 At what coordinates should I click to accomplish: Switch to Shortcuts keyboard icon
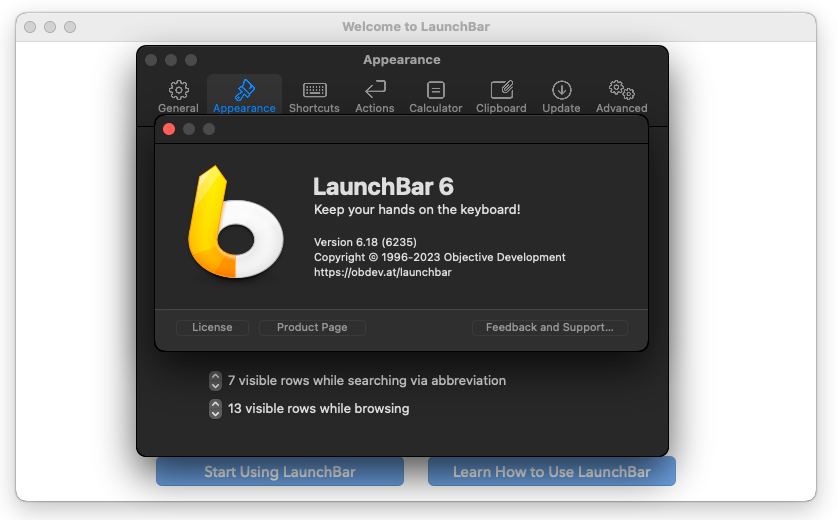click(x=314, y=91)
